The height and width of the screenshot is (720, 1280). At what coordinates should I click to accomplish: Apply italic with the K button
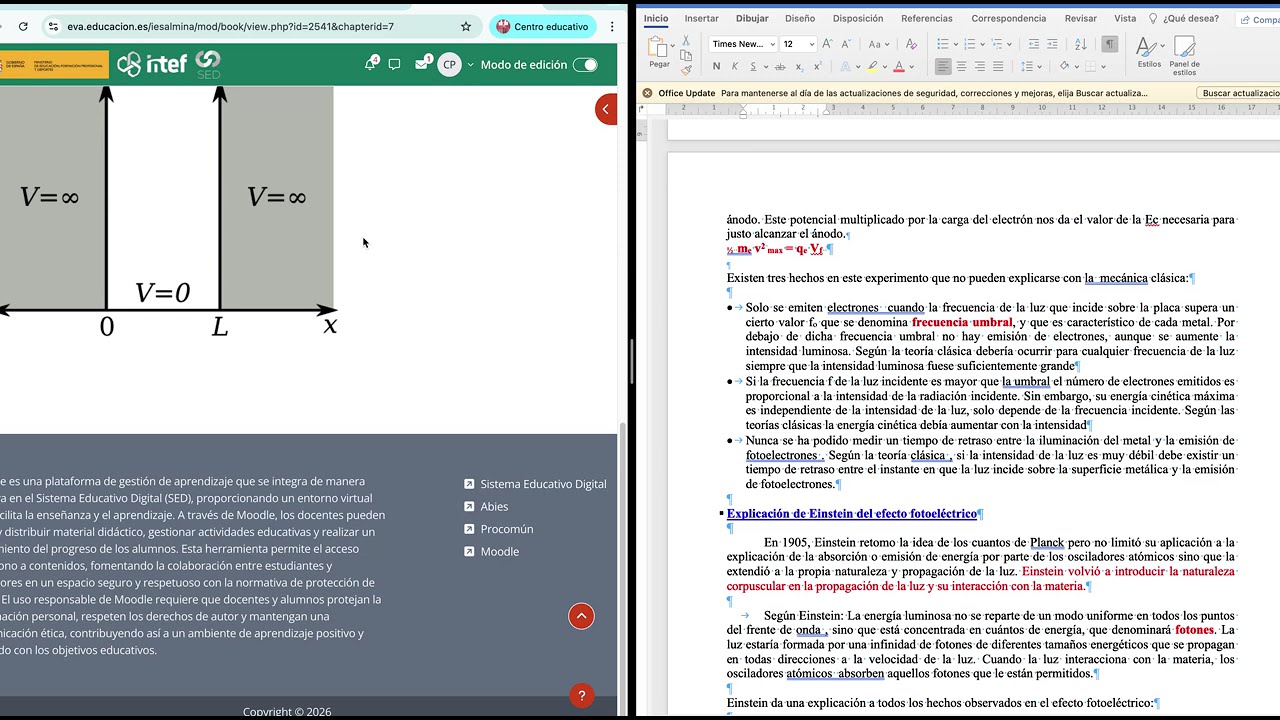(734, 66)
